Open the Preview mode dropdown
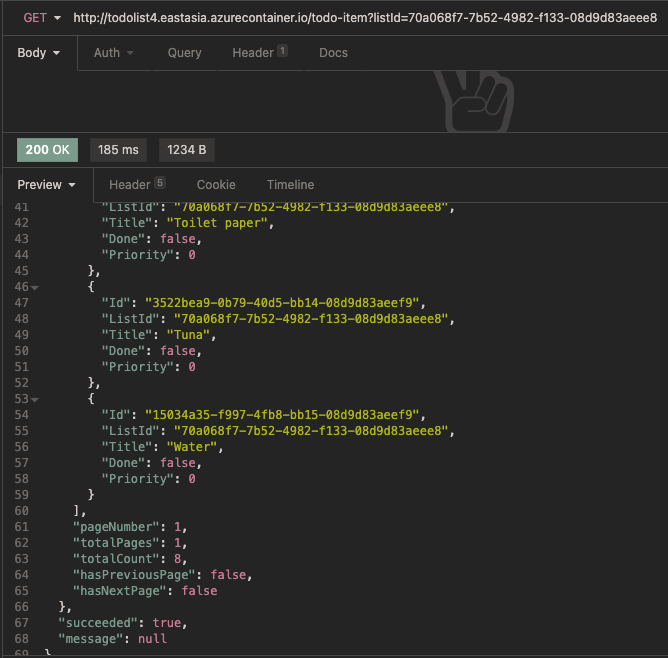 [46, 185]
